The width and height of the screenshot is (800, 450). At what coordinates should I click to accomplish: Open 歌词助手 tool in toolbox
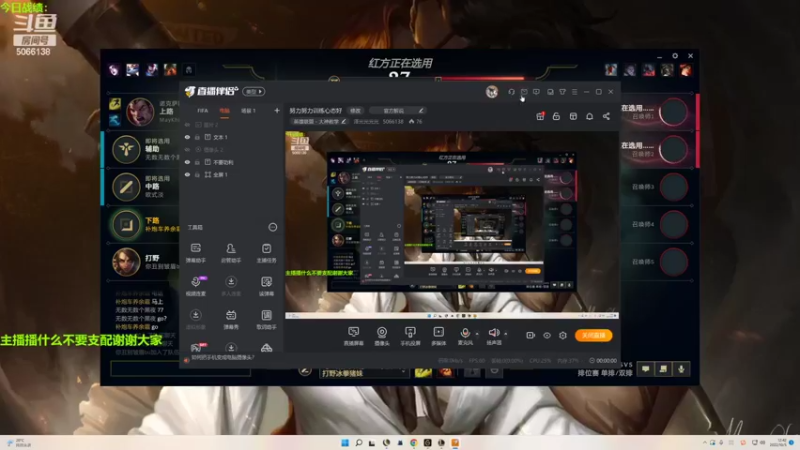pos(266,319)
